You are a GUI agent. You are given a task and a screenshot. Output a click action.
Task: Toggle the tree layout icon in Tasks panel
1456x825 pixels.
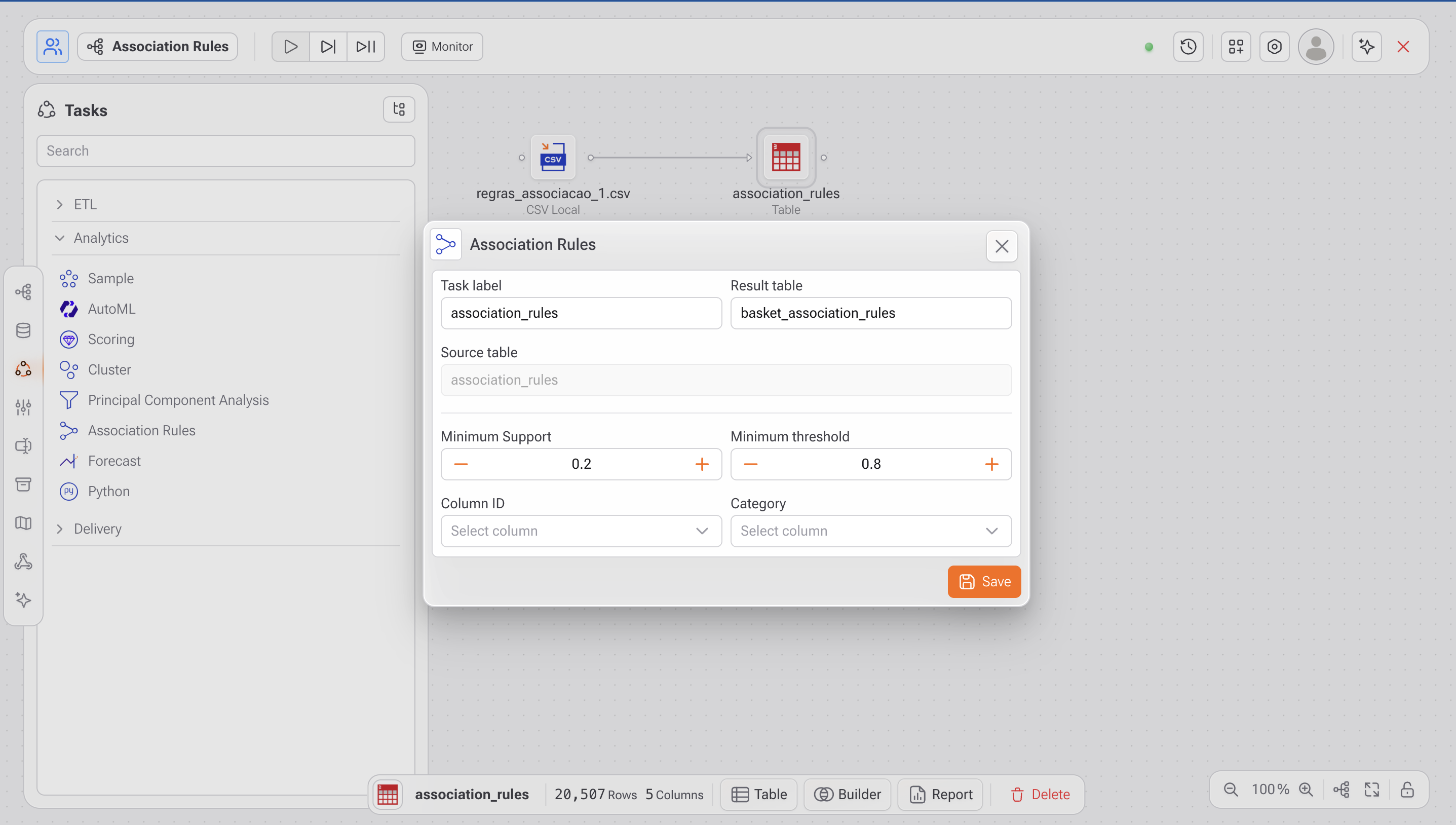(x=399, y=109)
